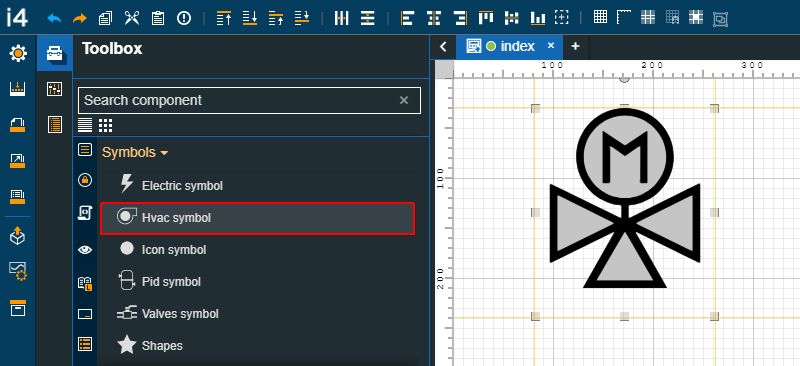The height and width of the screenshot is (366, 800).
Task: Click the settings gear in left sidebar
Action: coord(18,53)
